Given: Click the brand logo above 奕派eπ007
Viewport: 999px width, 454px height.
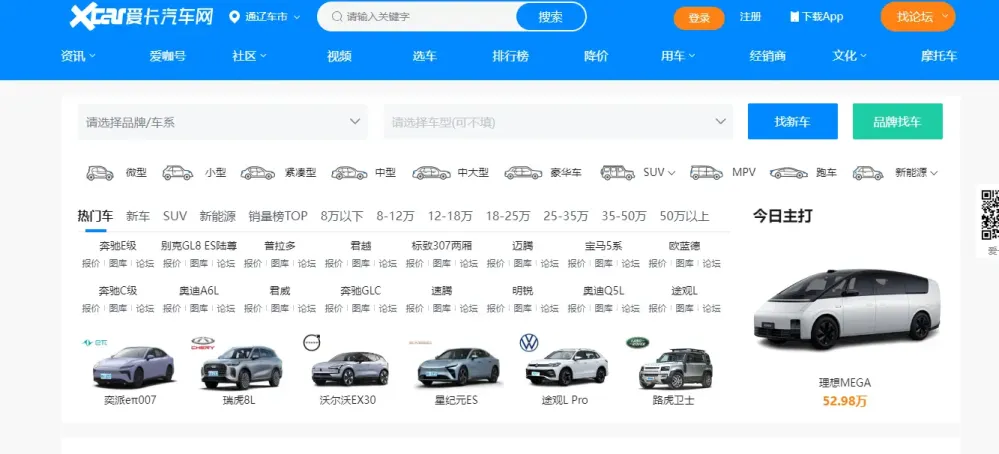Looking at the screenshot, I should 95,343.
